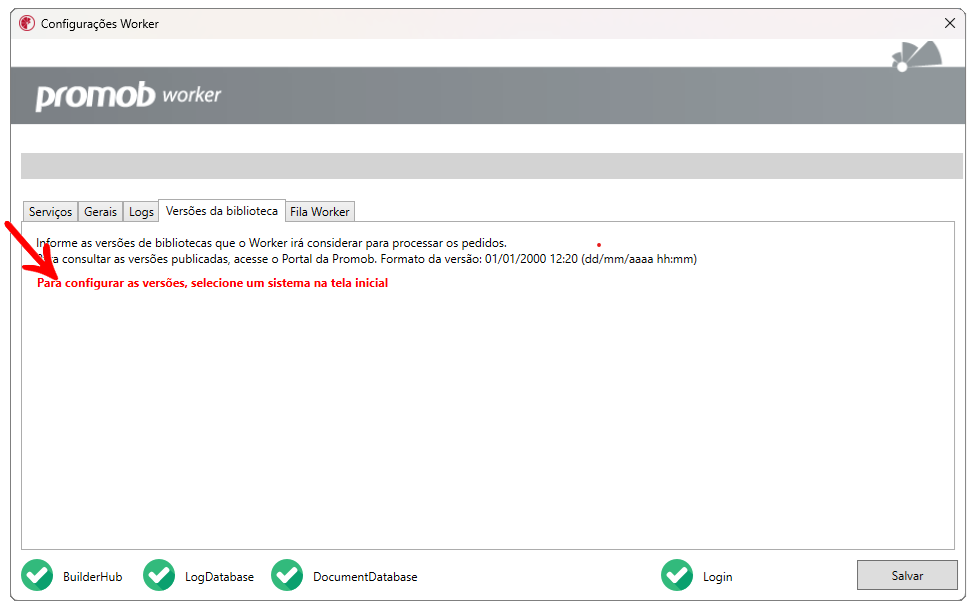Click the Salvar button
The width and height of the screenshot is (973, 610).
[907, 575]
